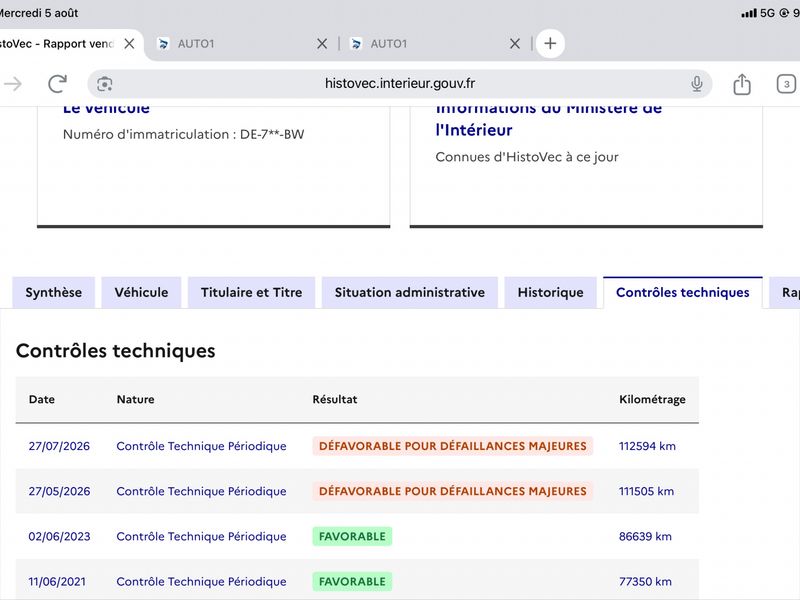The height and width of the screenshot is (600, 800).
Task: Select the mileage 112594 km
Action: click(x=647, y=446)
